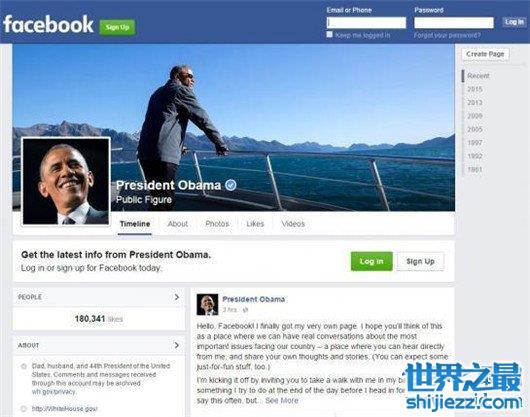Click the green Sign Up button in header
The image size is (530, 417).
tap(117, 27)
